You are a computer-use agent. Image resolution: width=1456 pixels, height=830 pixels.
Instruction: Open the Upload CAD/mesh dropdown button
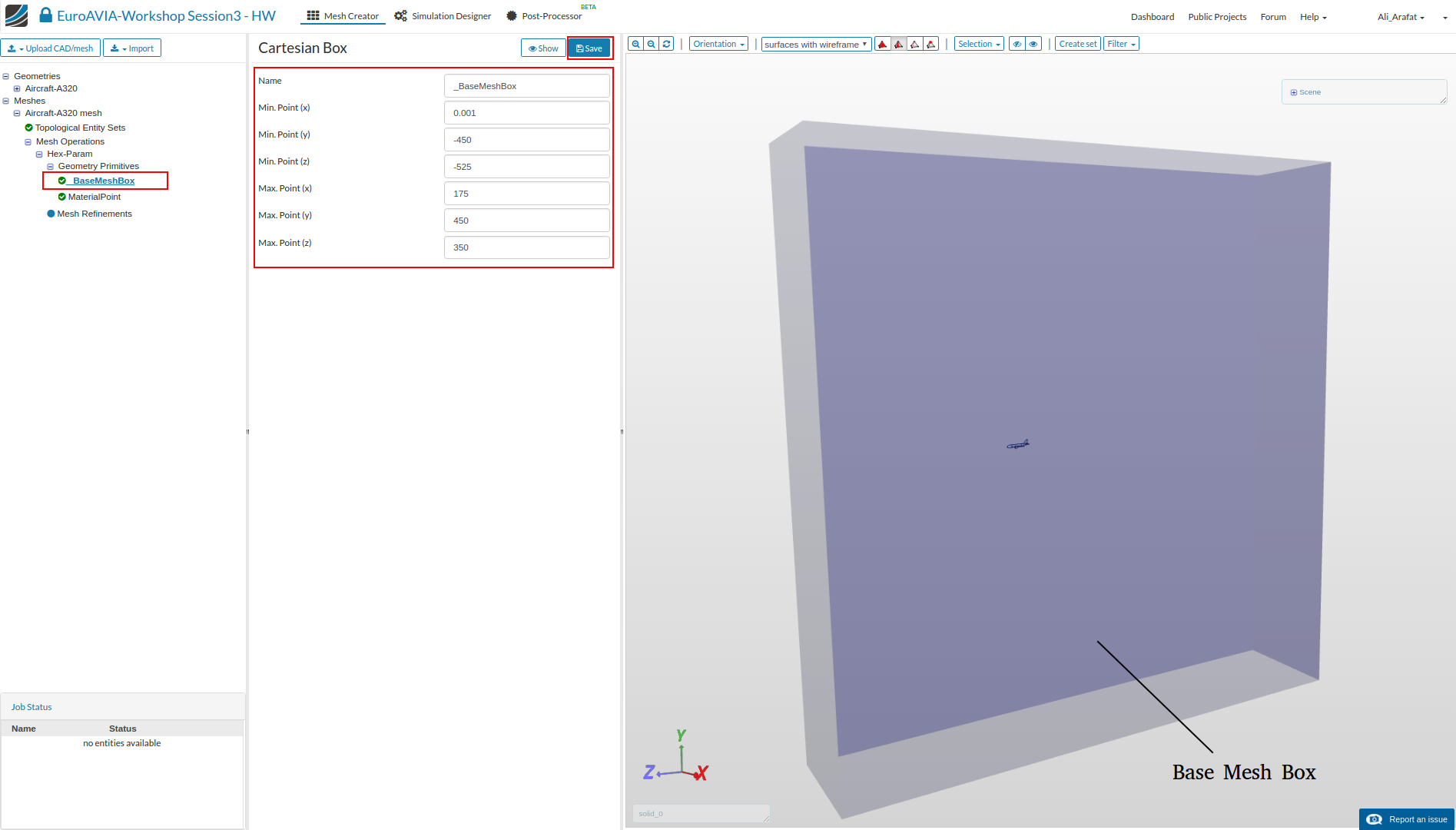51,48
